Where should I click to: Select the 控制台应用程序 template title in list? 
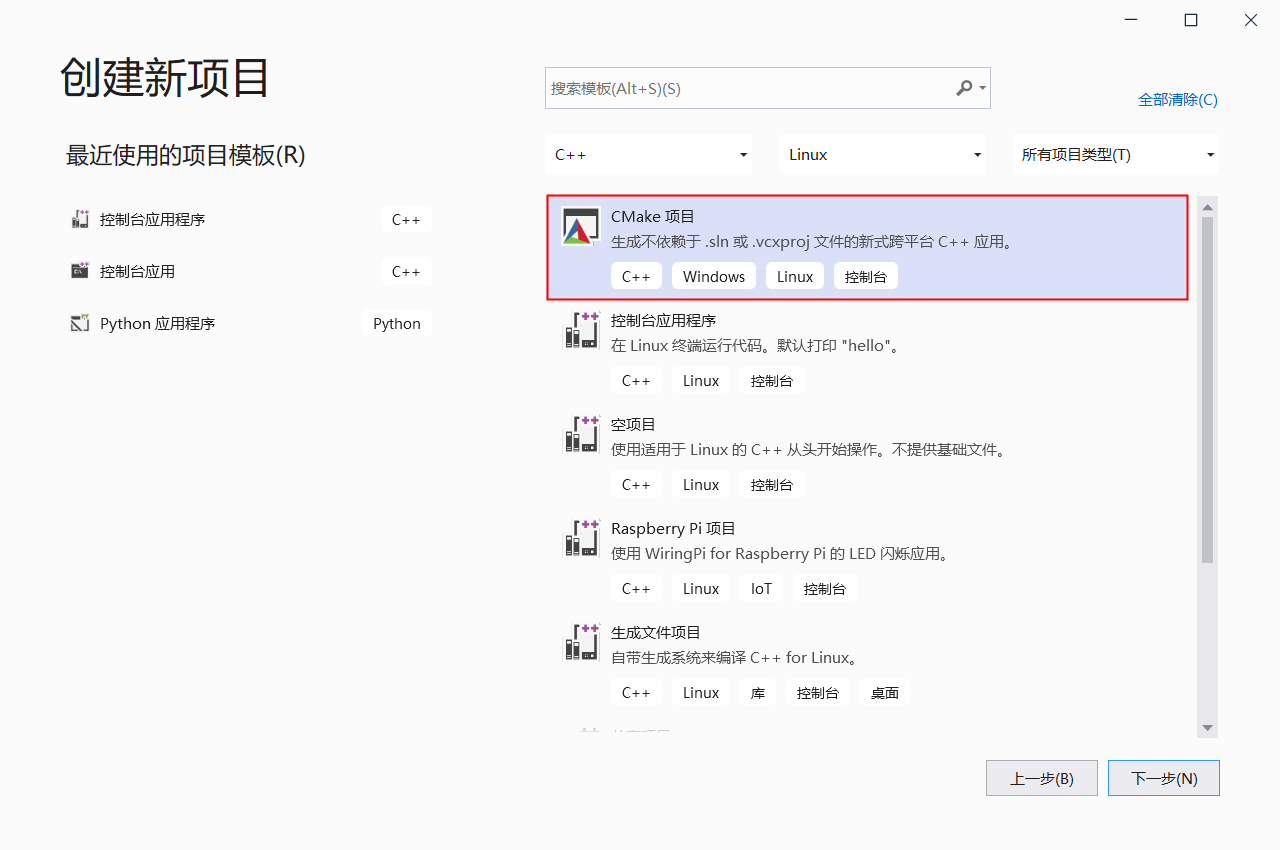point(664,320)
